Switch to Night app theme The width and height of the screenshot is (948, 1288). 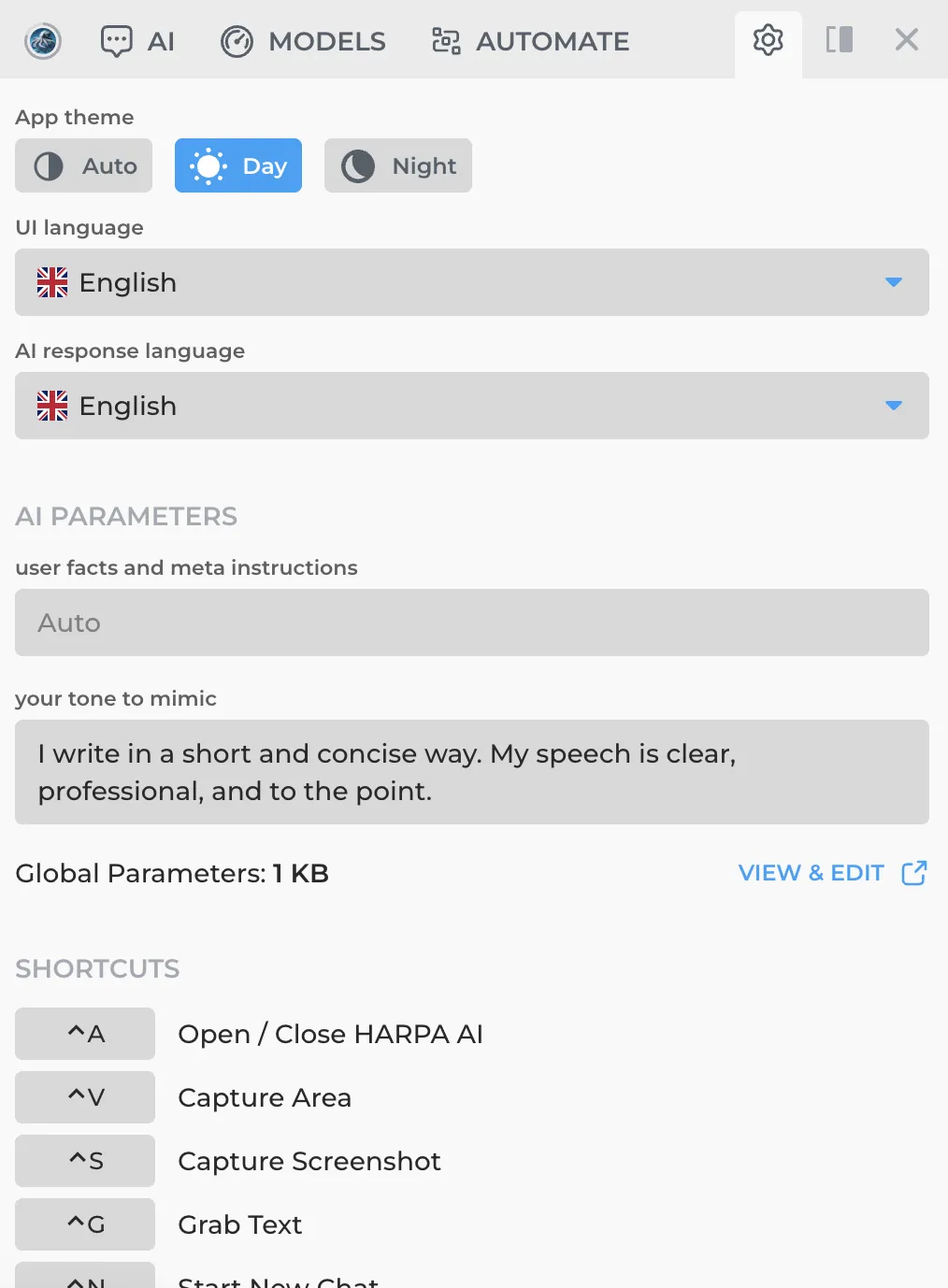pyautogui.click(x=398, y=166)
